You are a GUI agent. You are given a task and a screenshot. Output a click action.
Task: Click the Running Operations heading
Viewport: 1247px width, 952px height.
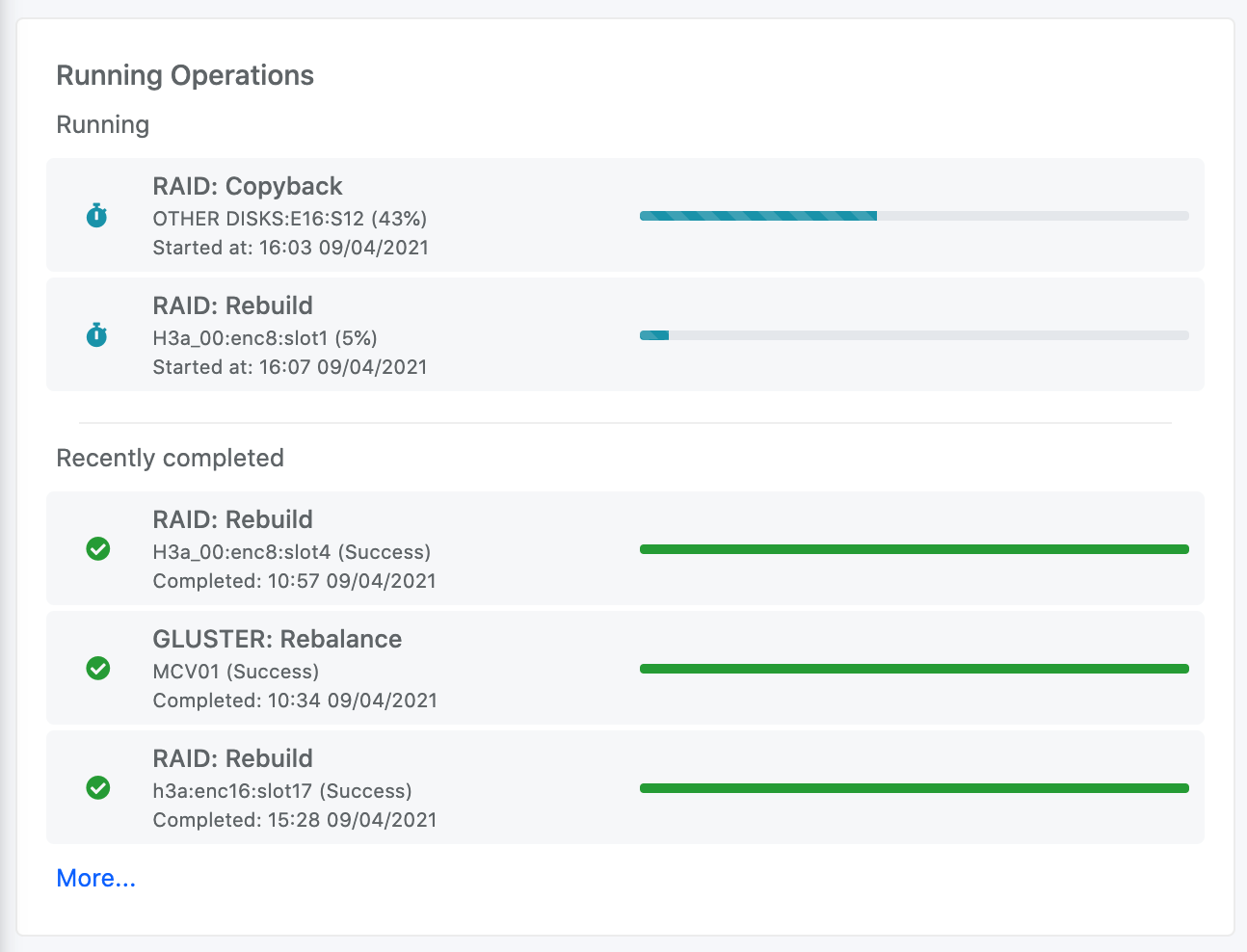(185, 75)
